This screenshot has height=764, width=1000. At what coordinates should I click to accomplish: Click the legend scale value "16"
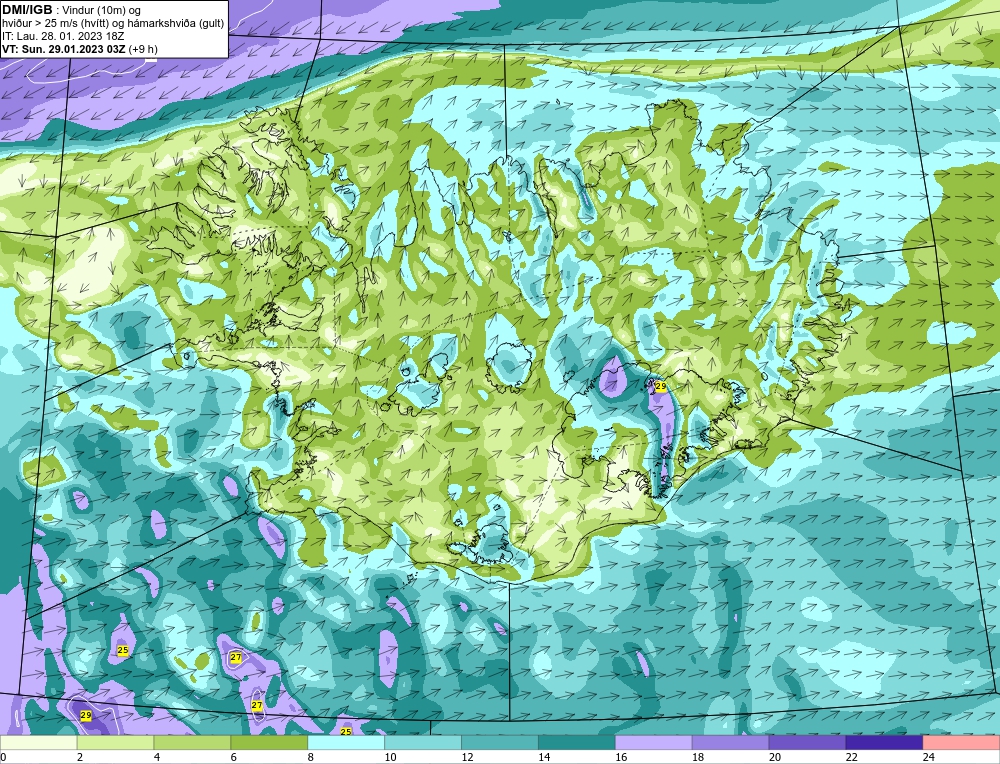point(621,757)
